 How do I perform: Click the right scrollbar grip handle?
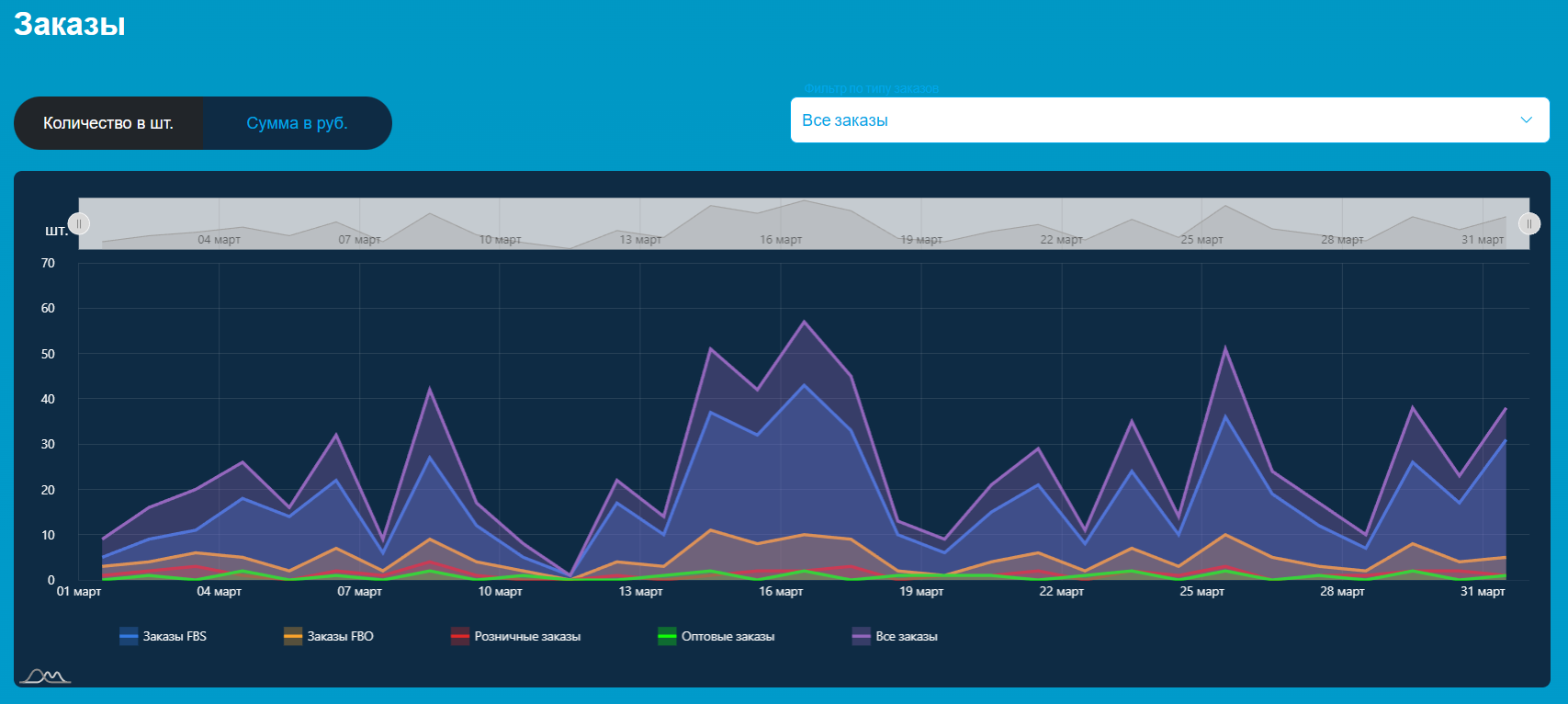(x=1529, y=223)
